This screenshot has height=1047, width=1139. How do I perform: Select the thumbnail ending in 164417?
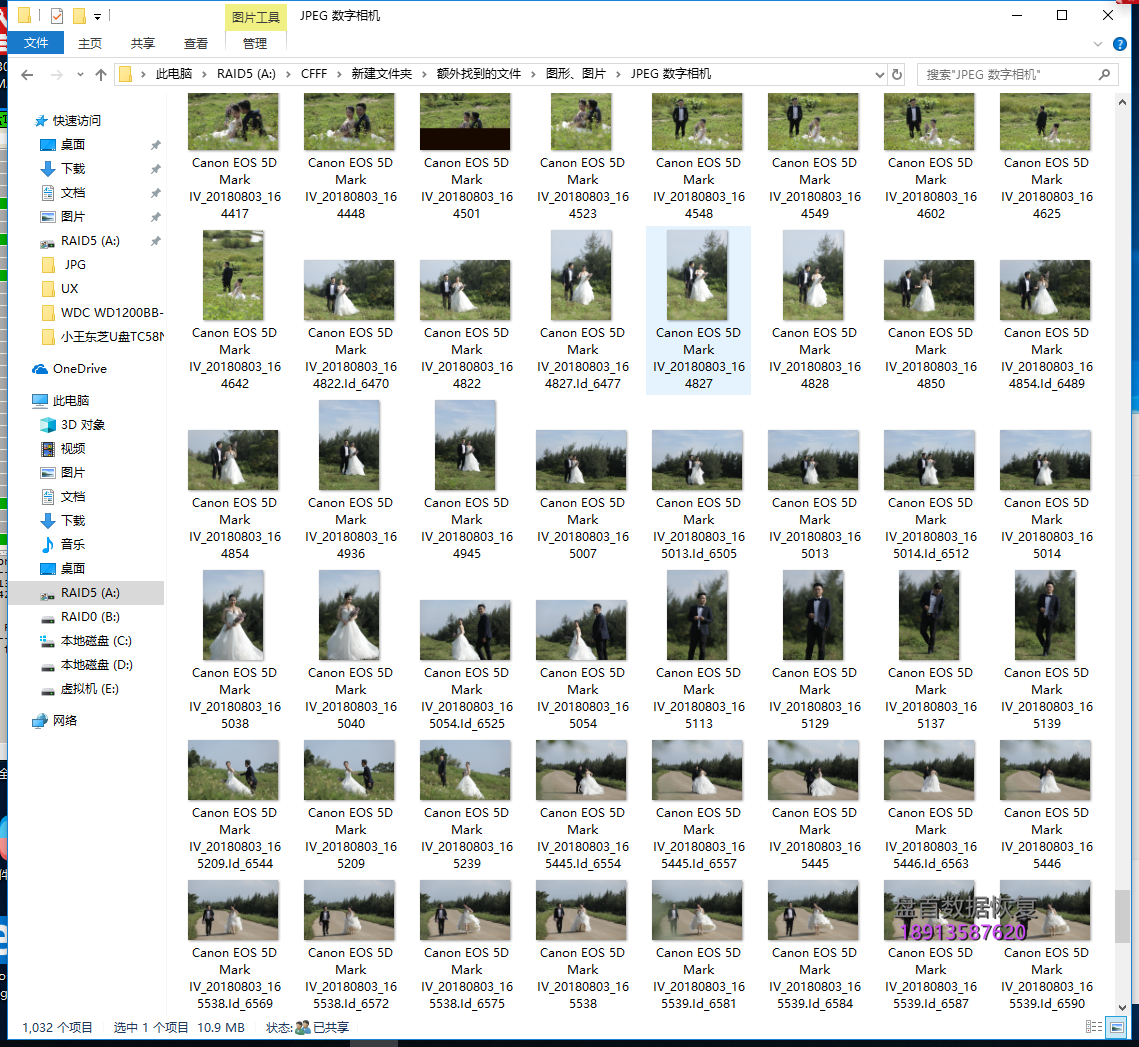click(x=233, y=120)
